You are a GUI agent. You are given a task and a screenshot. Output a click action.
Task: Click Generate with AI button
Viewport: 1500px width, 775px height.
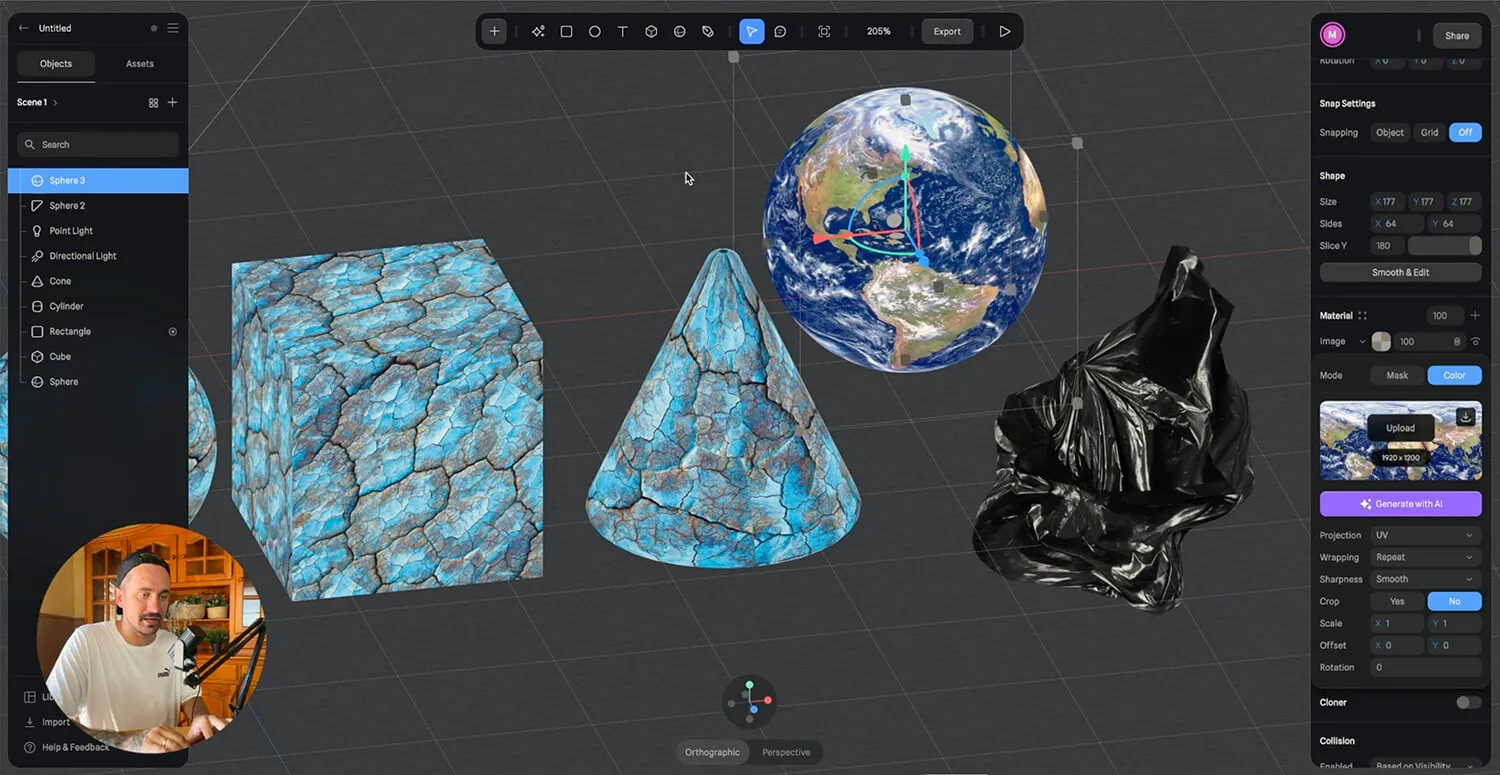pyautogui.click(x=1400, y=504)
